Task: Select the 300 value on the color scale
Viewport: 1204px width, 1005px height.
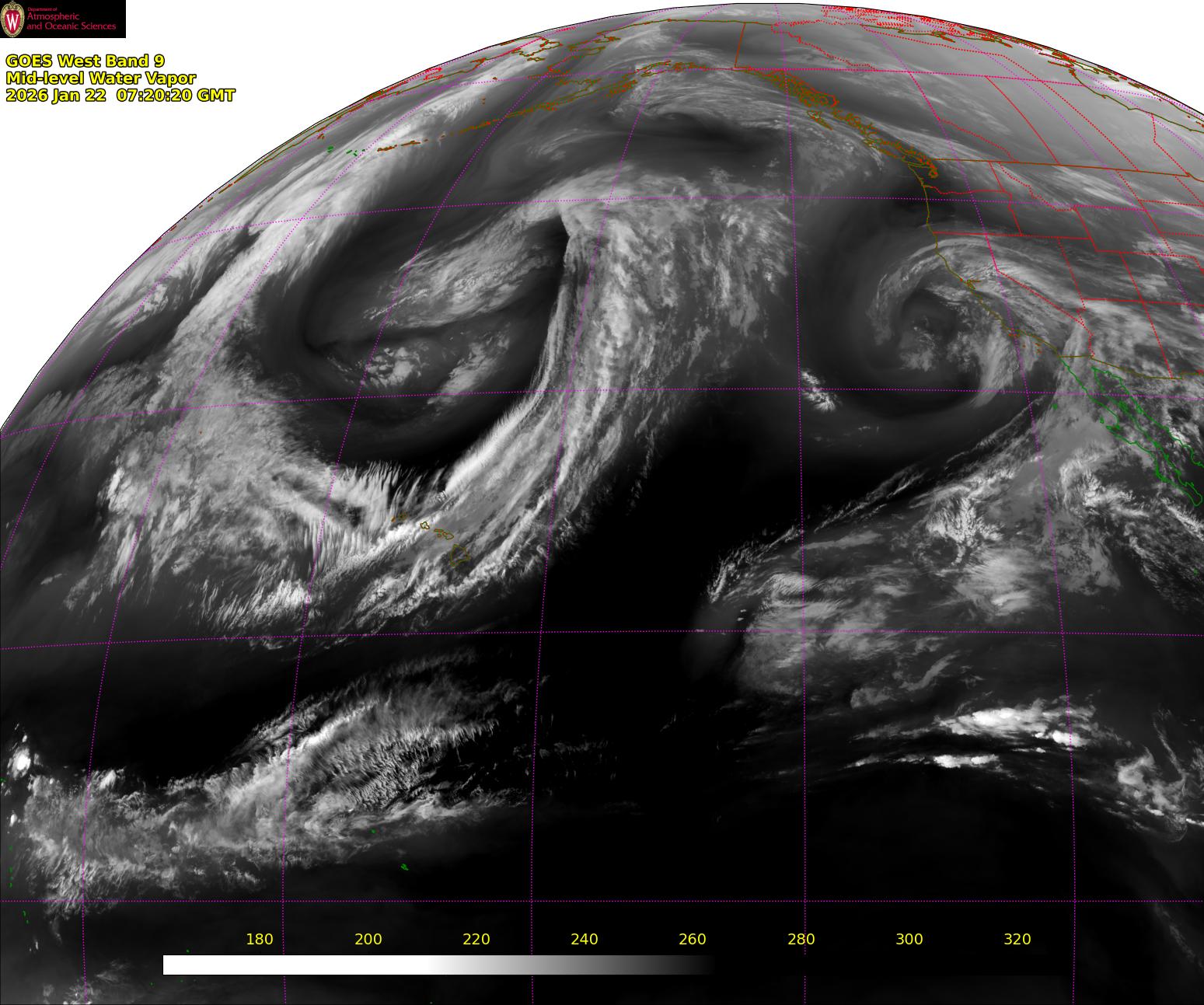Action: (x=909, y=939)
